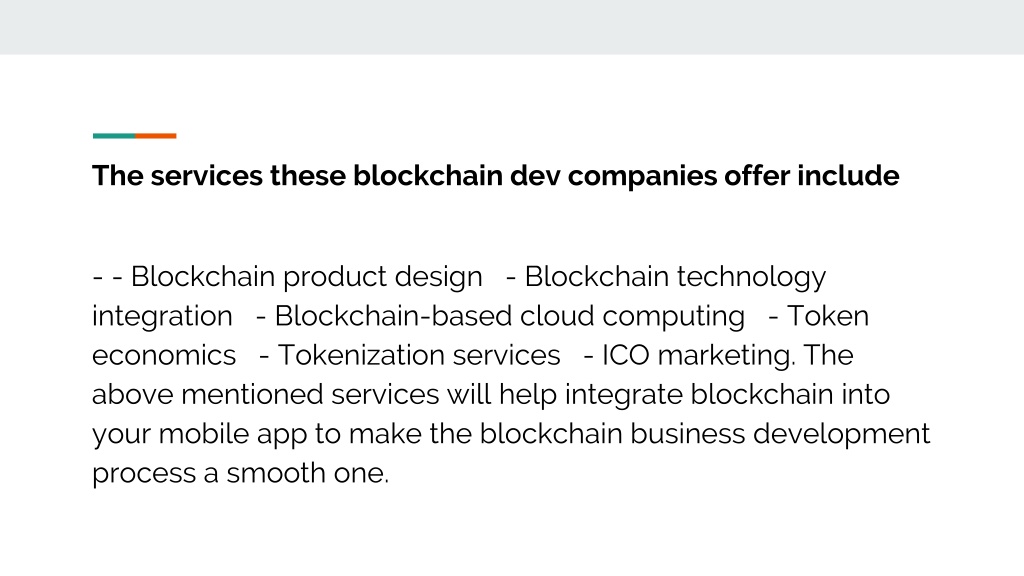
Task: Click the word "integration" starting second line
Action: (162, 316)
